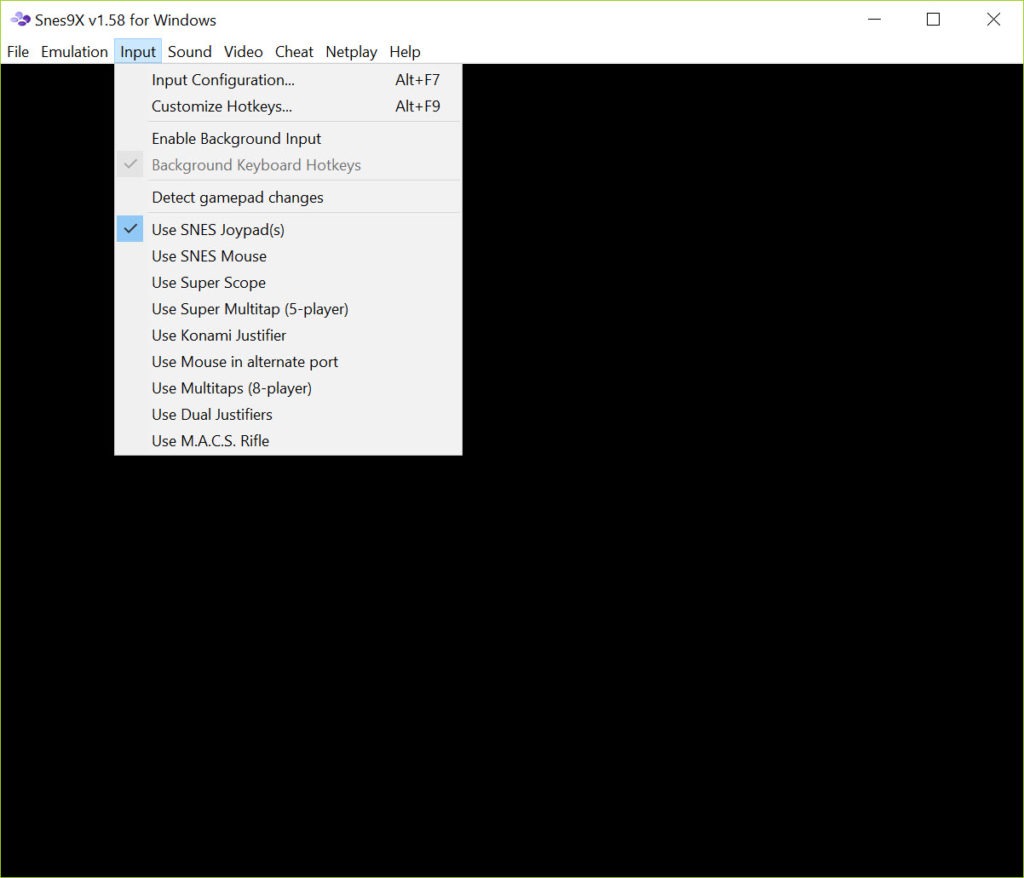Open the Sound menu
1024x878 pixels.
189,52
